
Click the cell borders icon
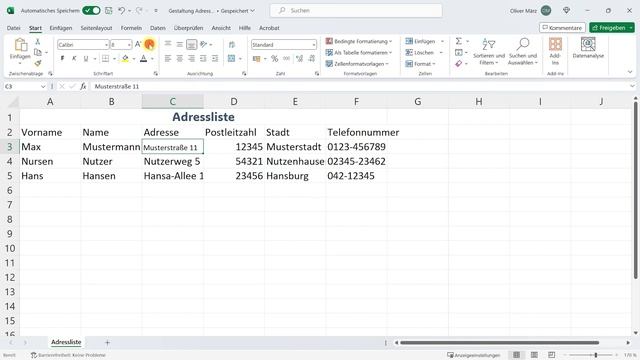click(105, 59)
